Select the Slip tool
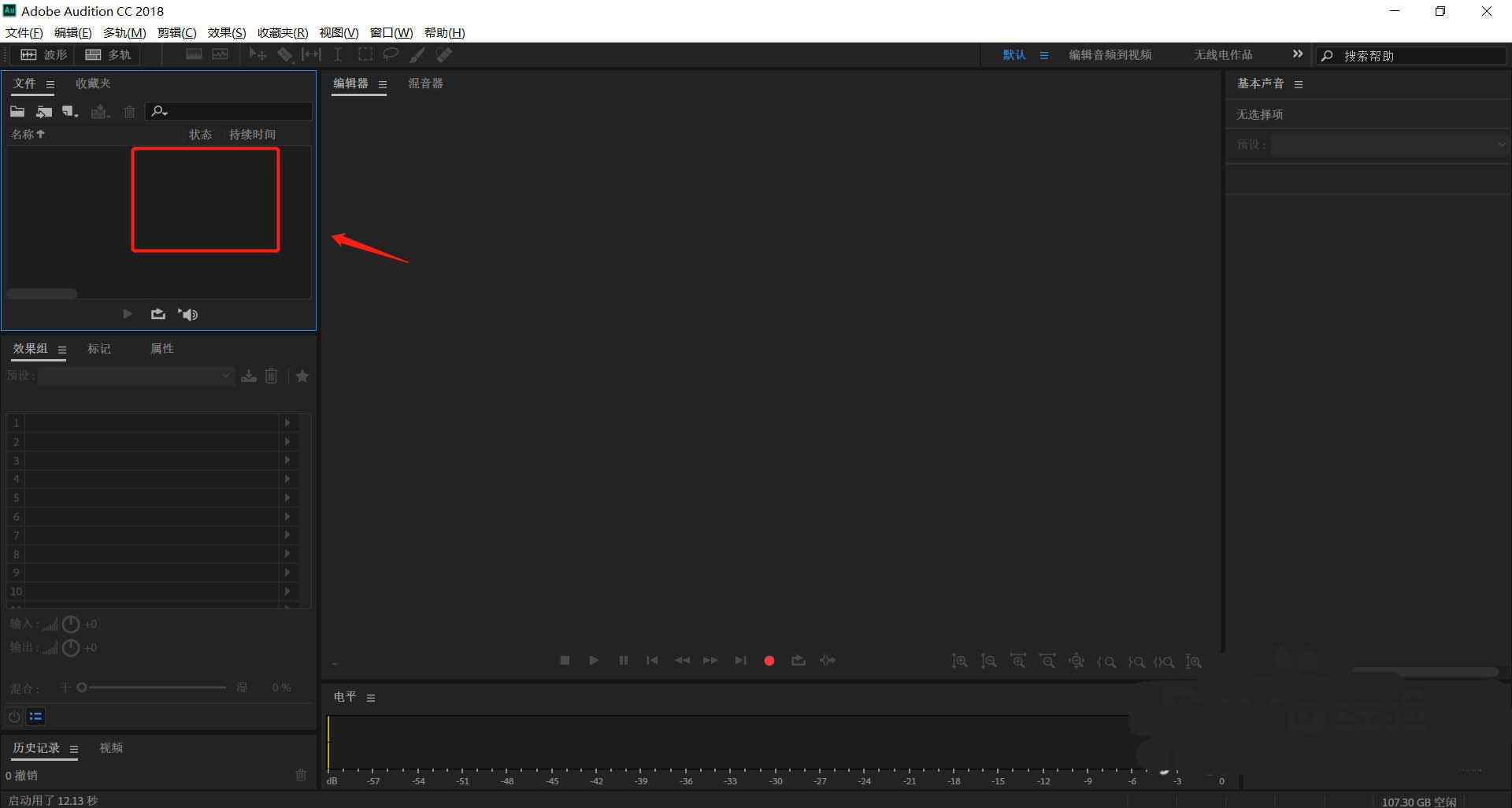Image resolution: width=1512 pixels, height=808 pixels. 311,54
